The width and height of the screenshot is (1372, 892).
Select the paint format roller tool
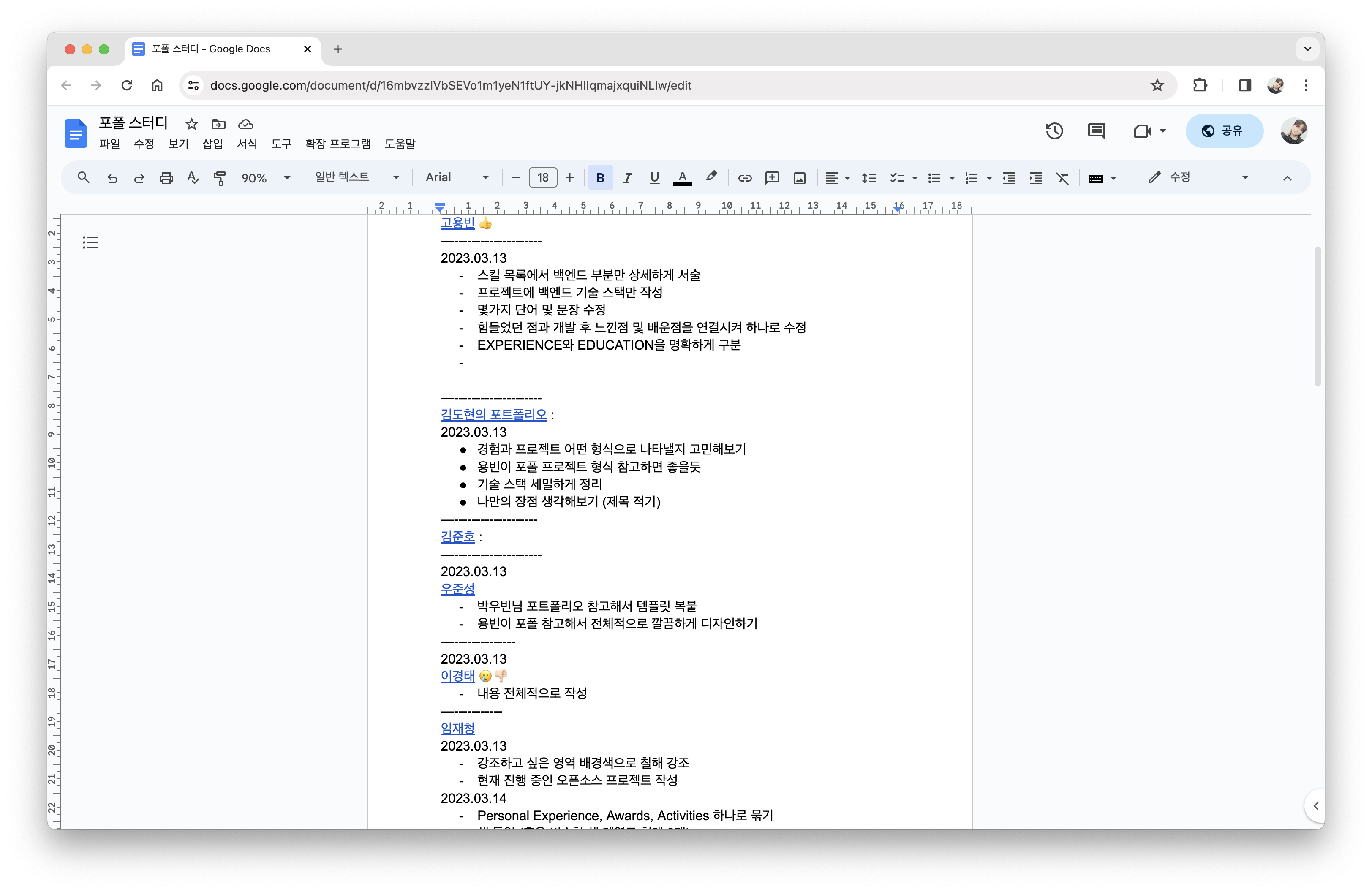click(x=219, y=178)
